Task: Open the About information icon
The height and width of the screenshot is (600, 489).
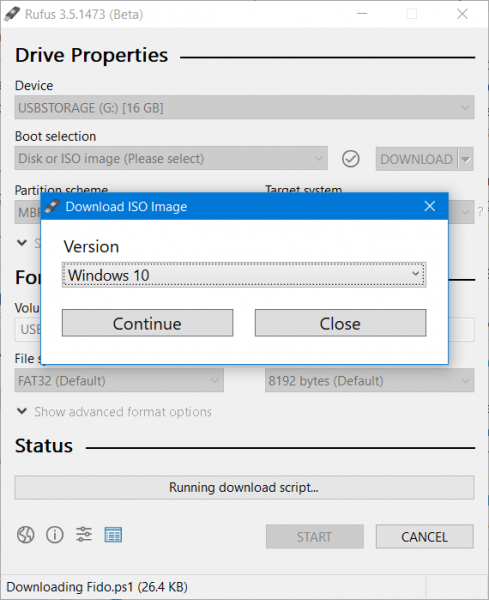Action: point(55,535)
